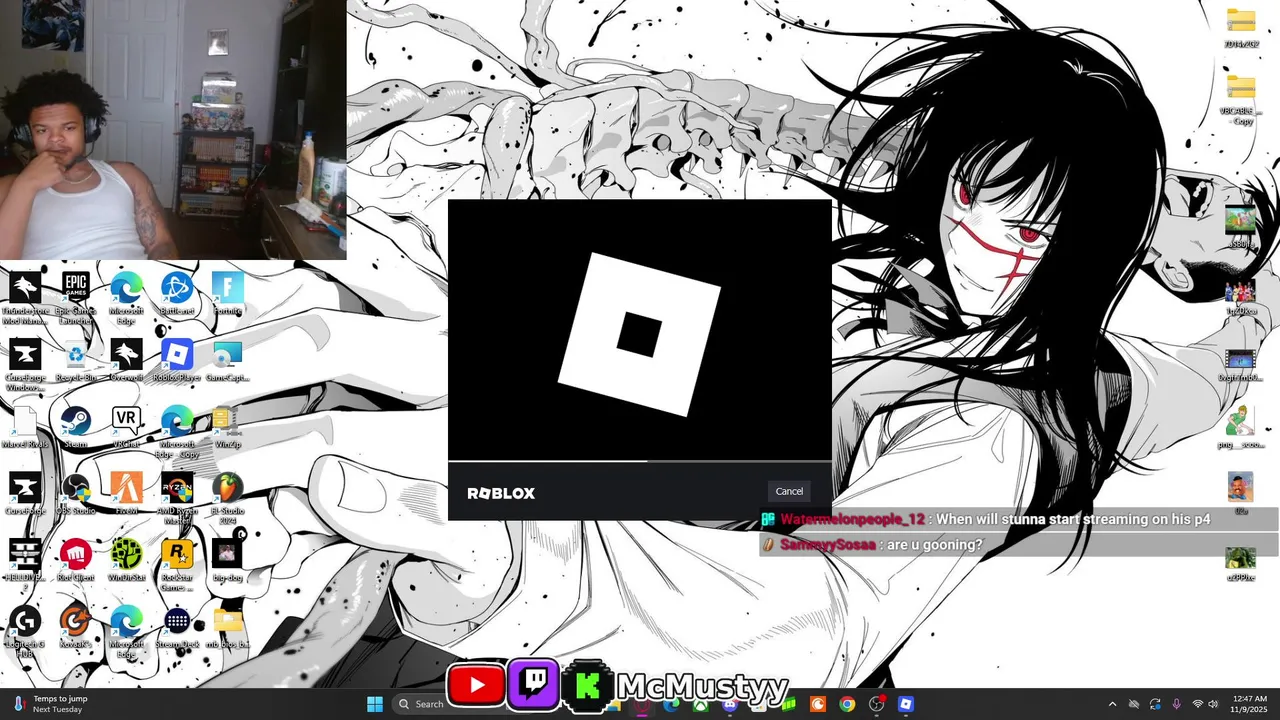1280x720 pixels.
Task: Select the big-dog desktop file
Action: click(227, 561)
